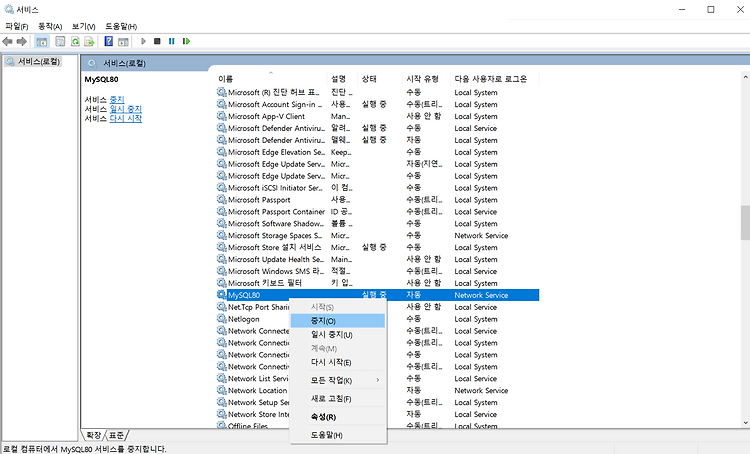
Task: Click gear icon beside Network Location service
Action: tap(221, 390)
